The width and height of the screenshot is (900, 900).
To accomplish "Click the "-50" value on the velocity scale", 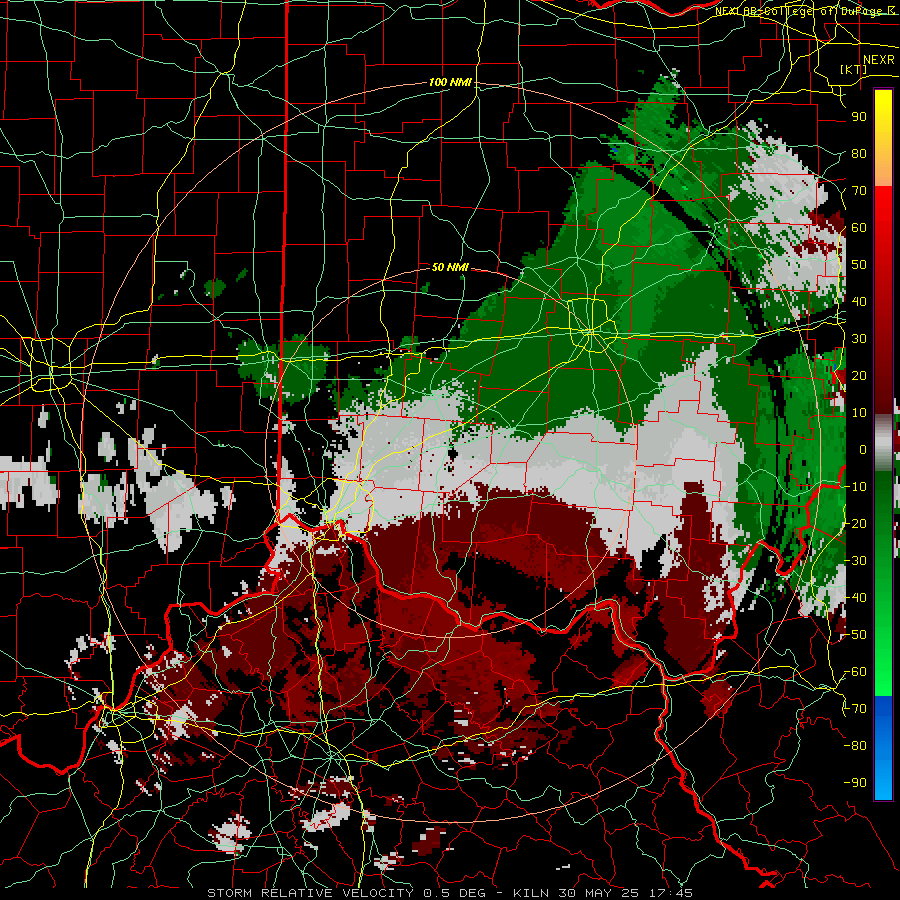I will click(855, 635).
